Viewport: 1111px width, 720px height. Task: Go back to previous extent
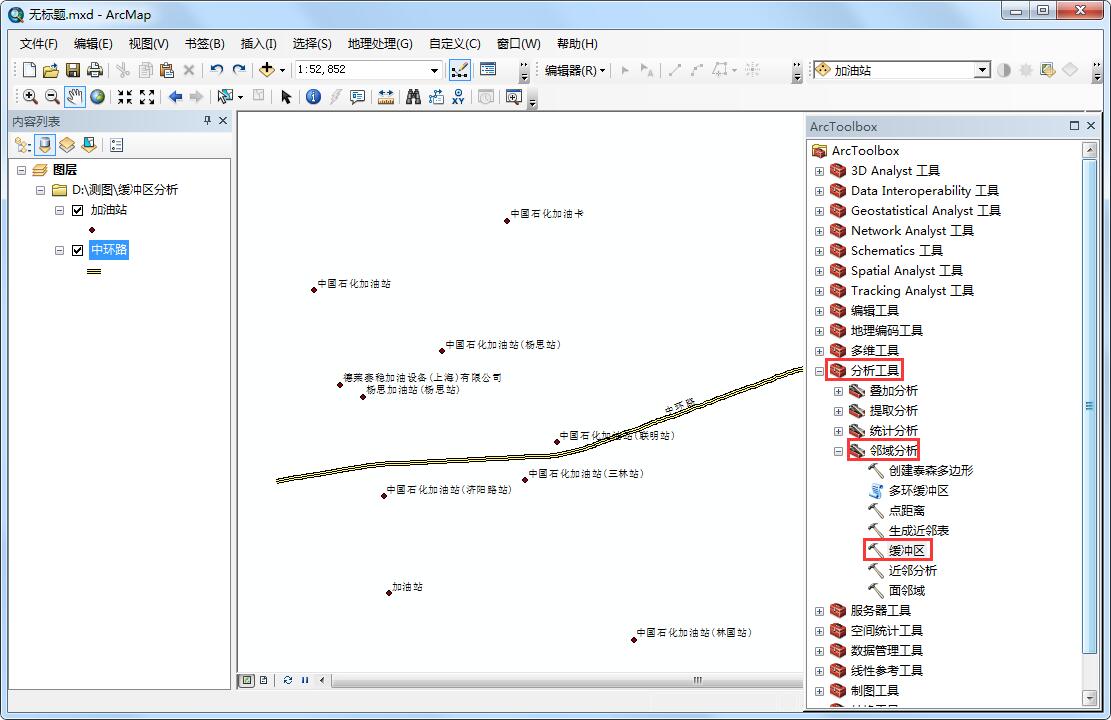point(175,96)
